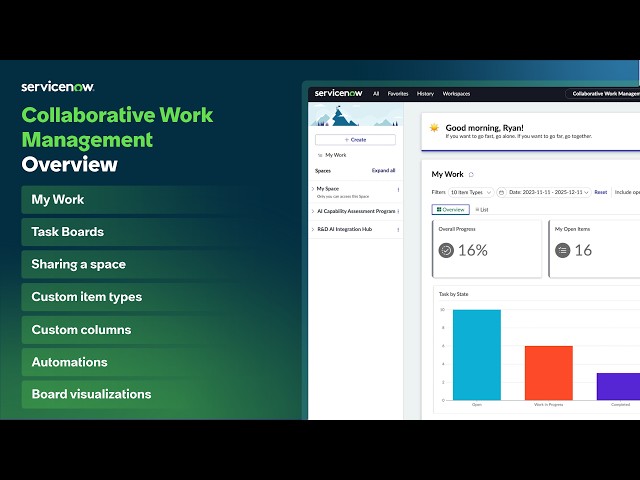Screen dimensions: 640x480
Task: Click the sun greeting icon
Action: (x=434, y=128)
